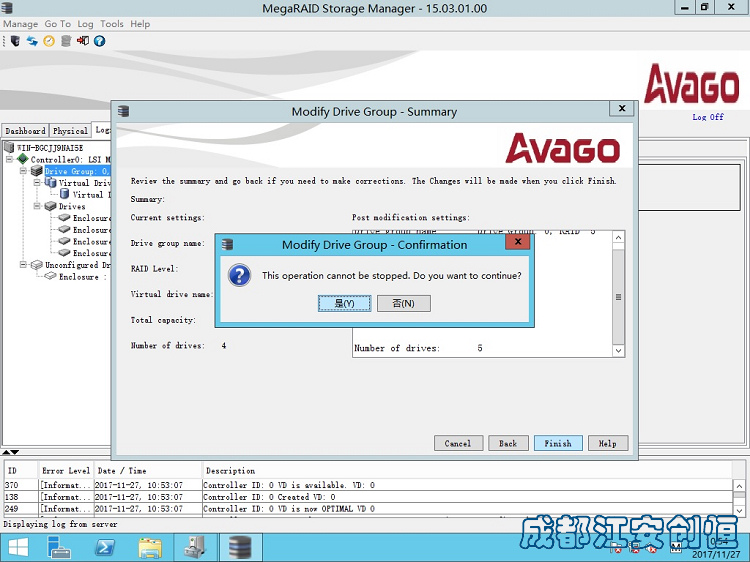
Task: Close the Confirmation dialog with X
Action: tap(518, 242)
